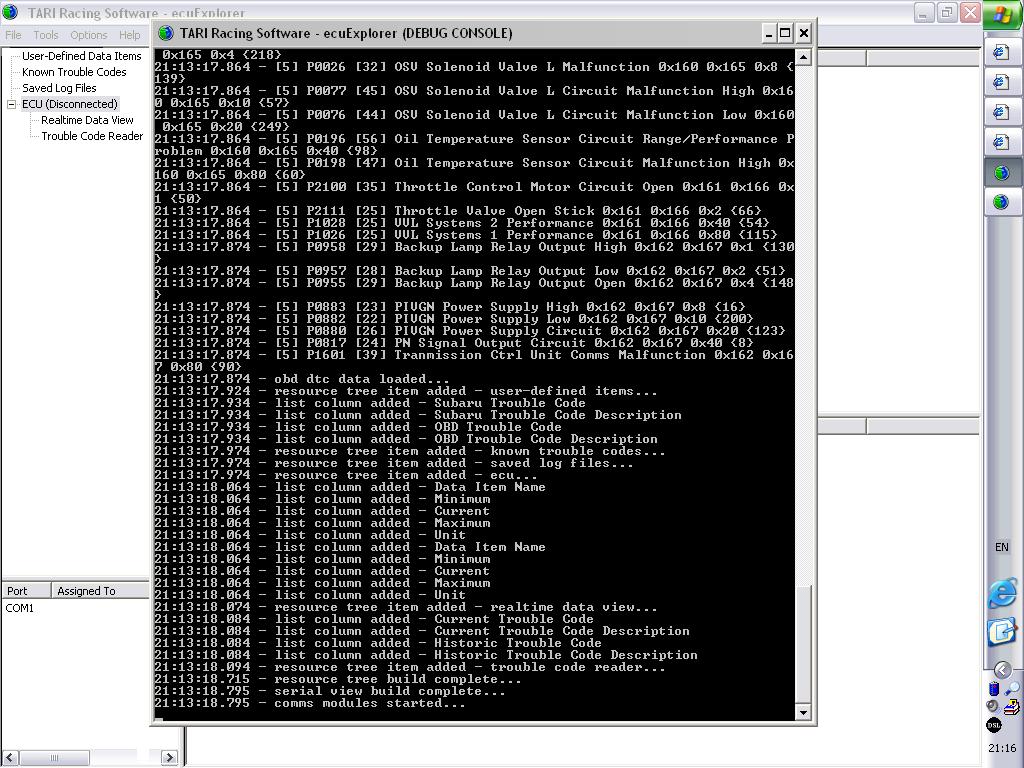Click the DSL tray icon
The width and height of the screenshot is (1024, 768).
993,726
